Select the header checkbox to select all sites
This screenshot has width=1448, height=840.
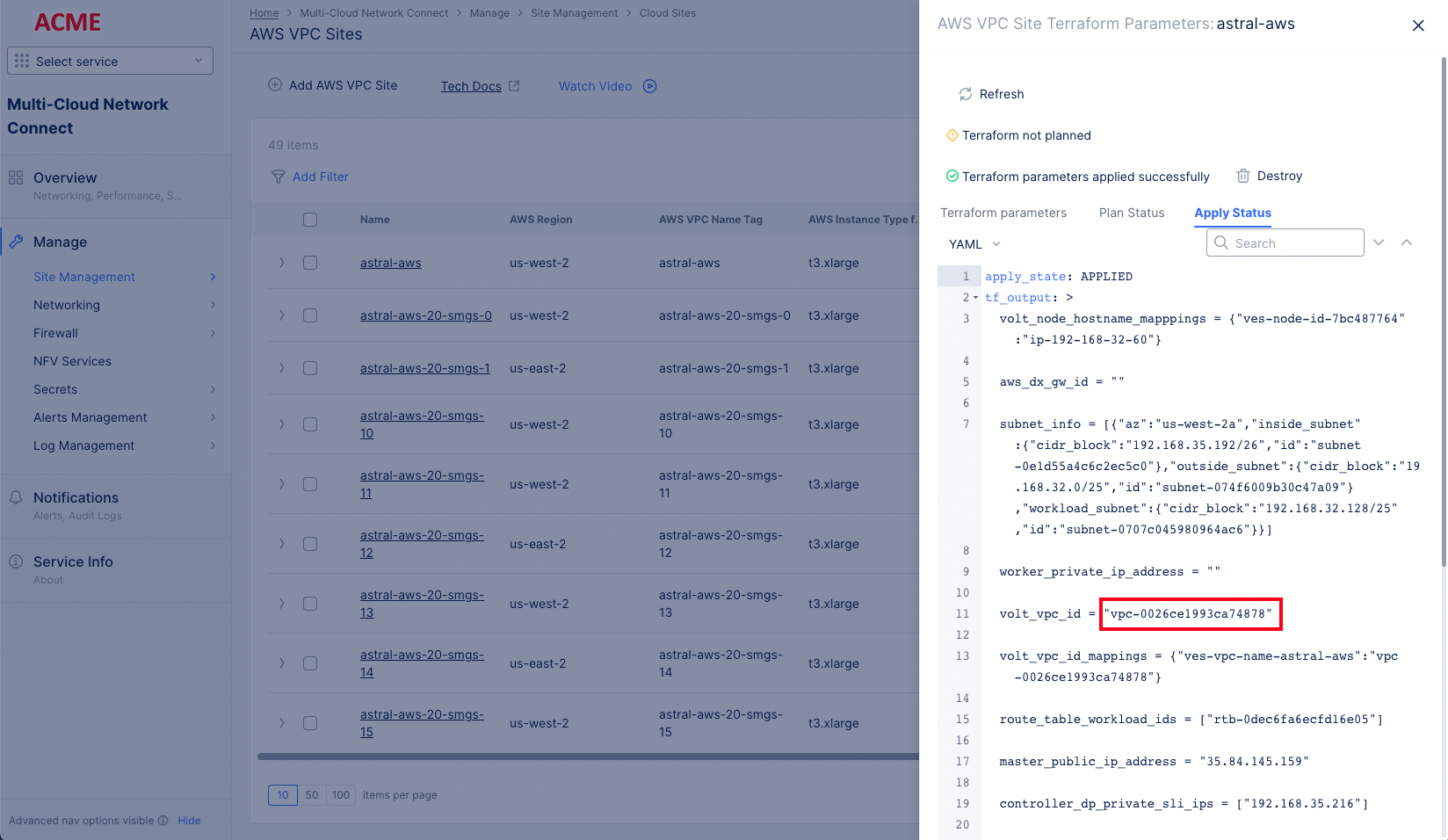[309, 220]
